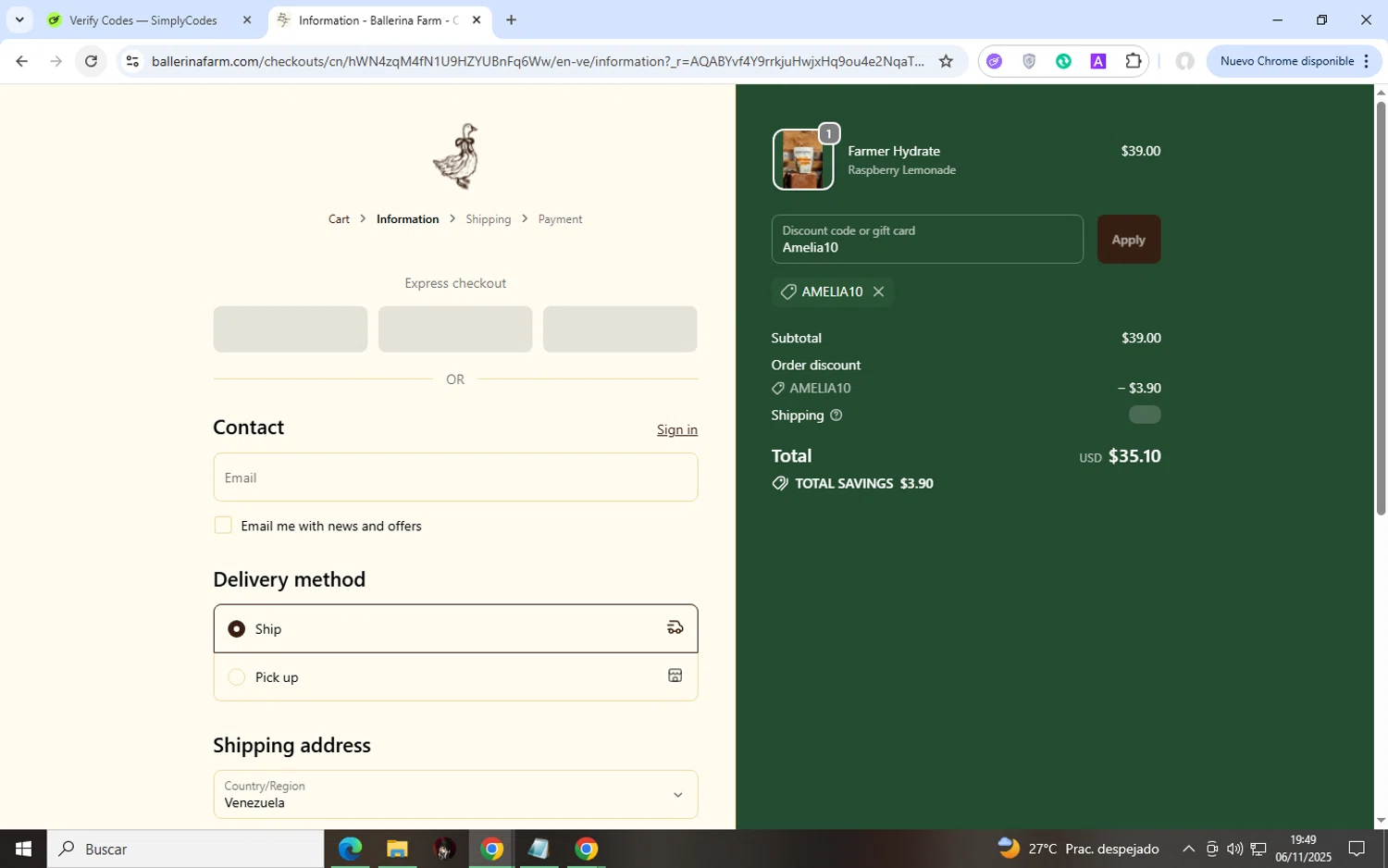Click the browser address bar URL
The width and height of the screenshot is (1388, 868).
click(x=537, y=61)
